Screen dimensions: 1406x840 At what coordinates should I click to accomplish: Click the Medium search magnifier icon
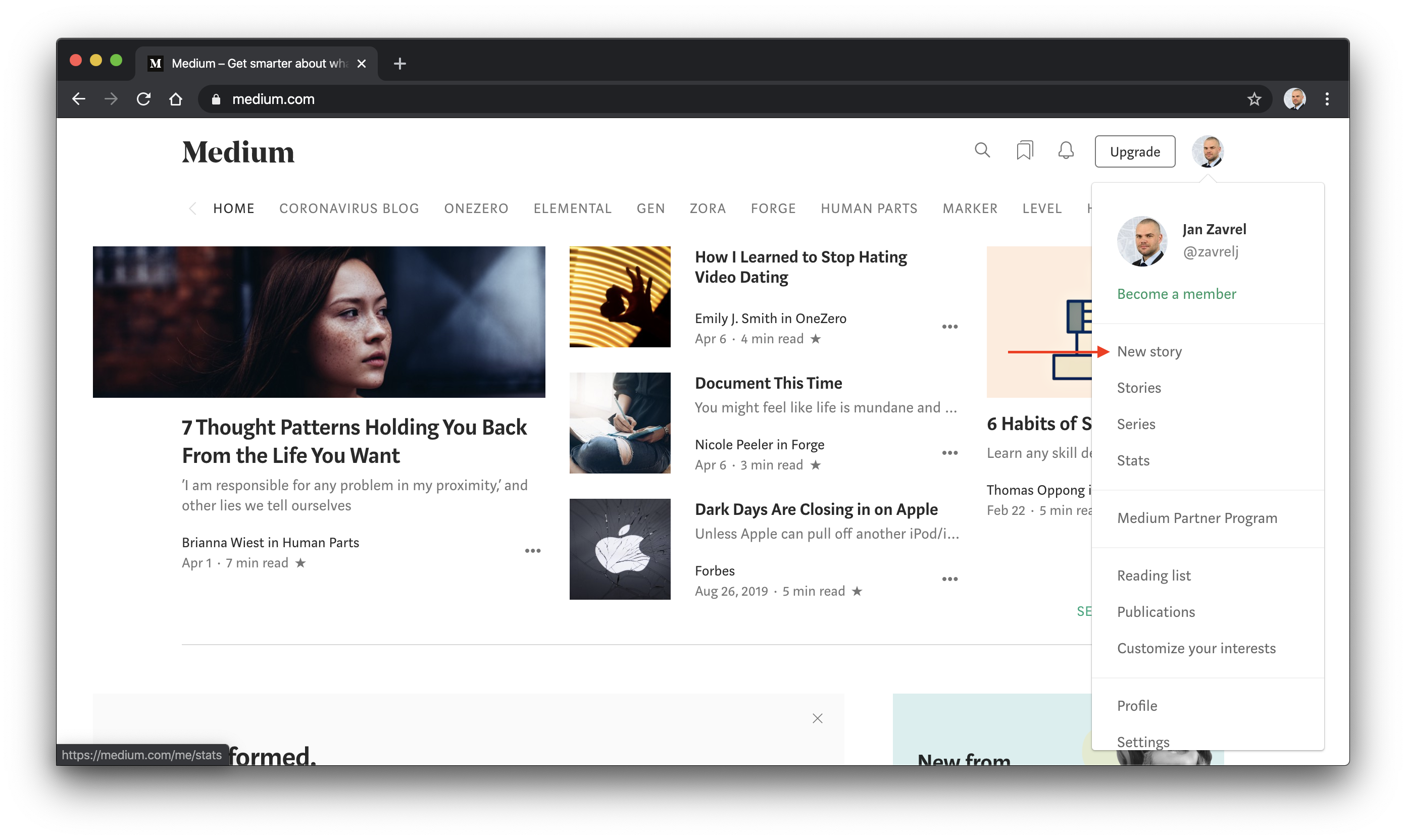[x=982, y=150]
